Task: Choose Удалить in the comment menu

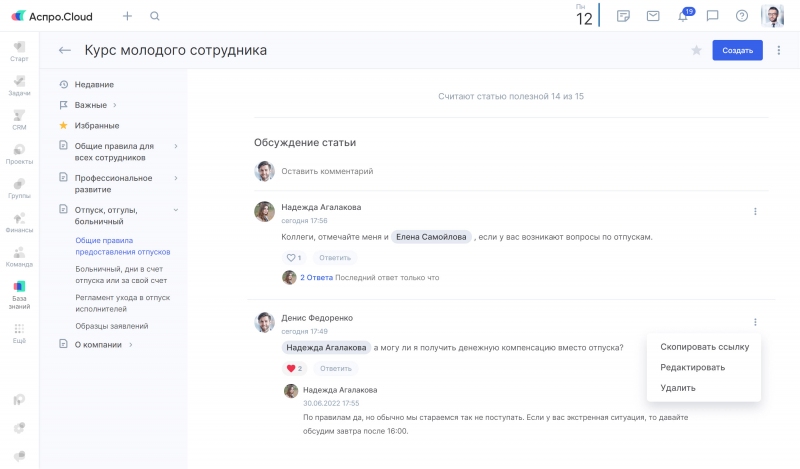Action: pos(678,388)
